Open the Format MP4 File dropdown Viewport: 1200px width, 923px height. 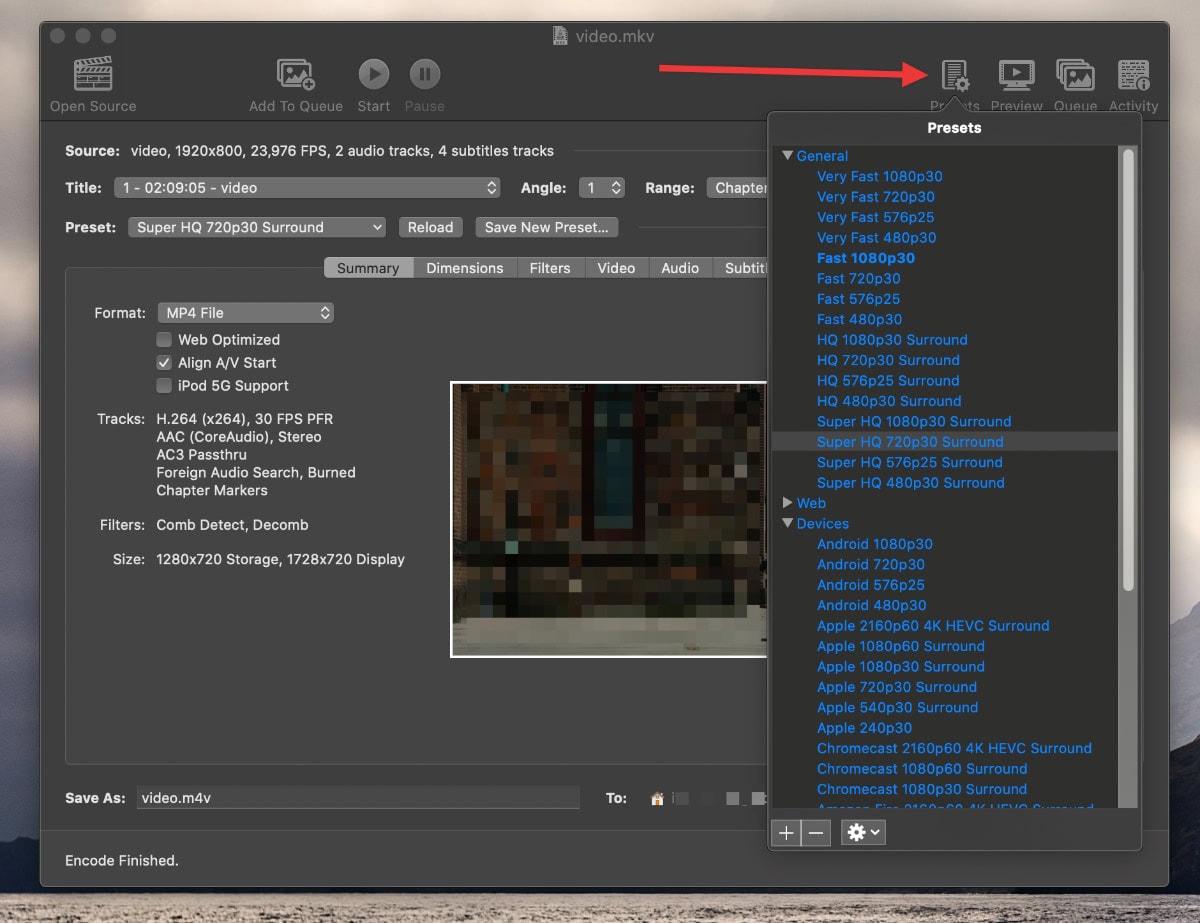[246, 313]
